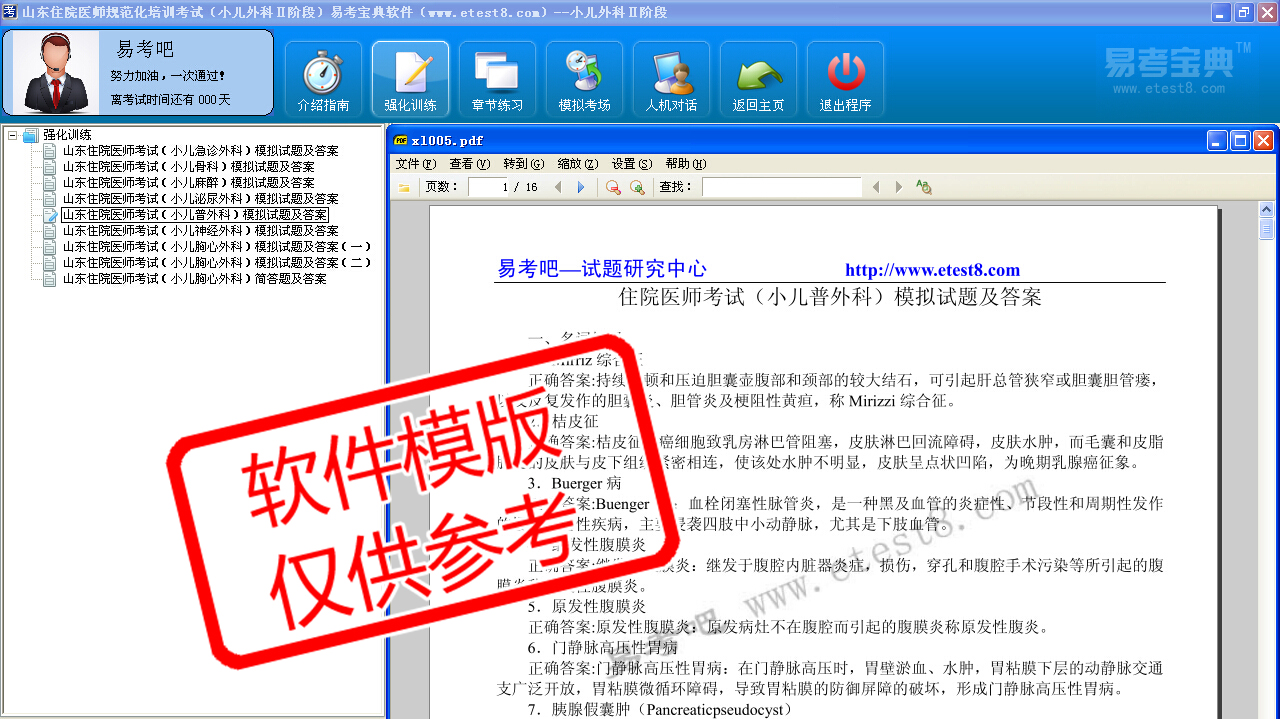Click the zoom out magnifier icon
Viewport: 1280px width, 719px height.
(x=613, y=187)
